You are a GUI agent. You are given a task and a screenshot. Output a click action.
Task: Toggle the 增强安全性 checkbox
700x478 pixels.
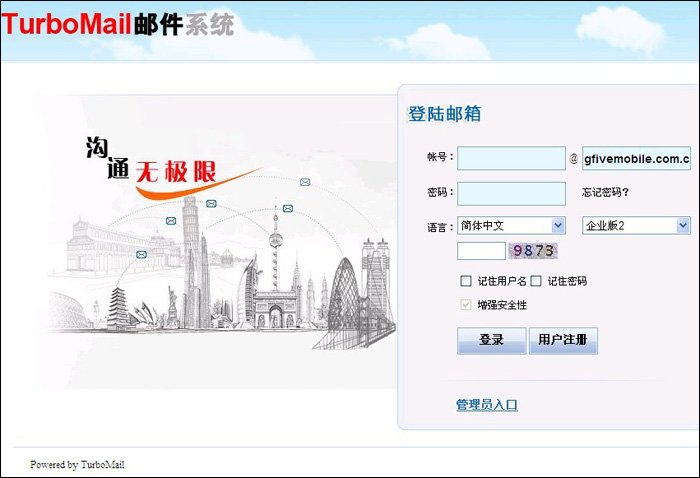(x=465, y=304)
